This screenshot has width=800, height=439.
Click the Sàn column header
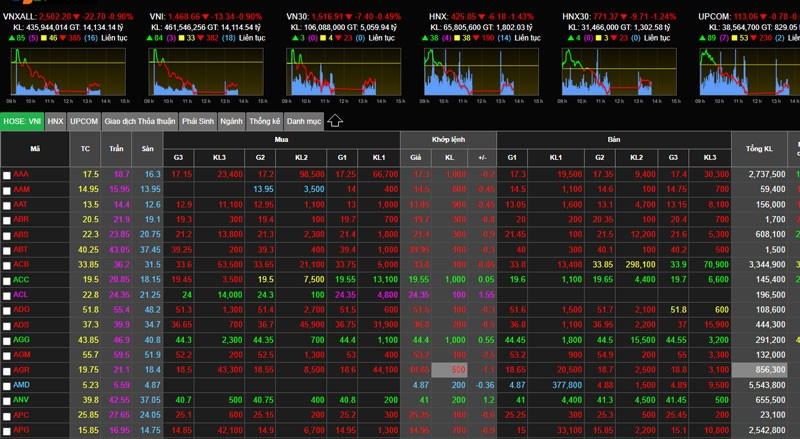(147, 149)
